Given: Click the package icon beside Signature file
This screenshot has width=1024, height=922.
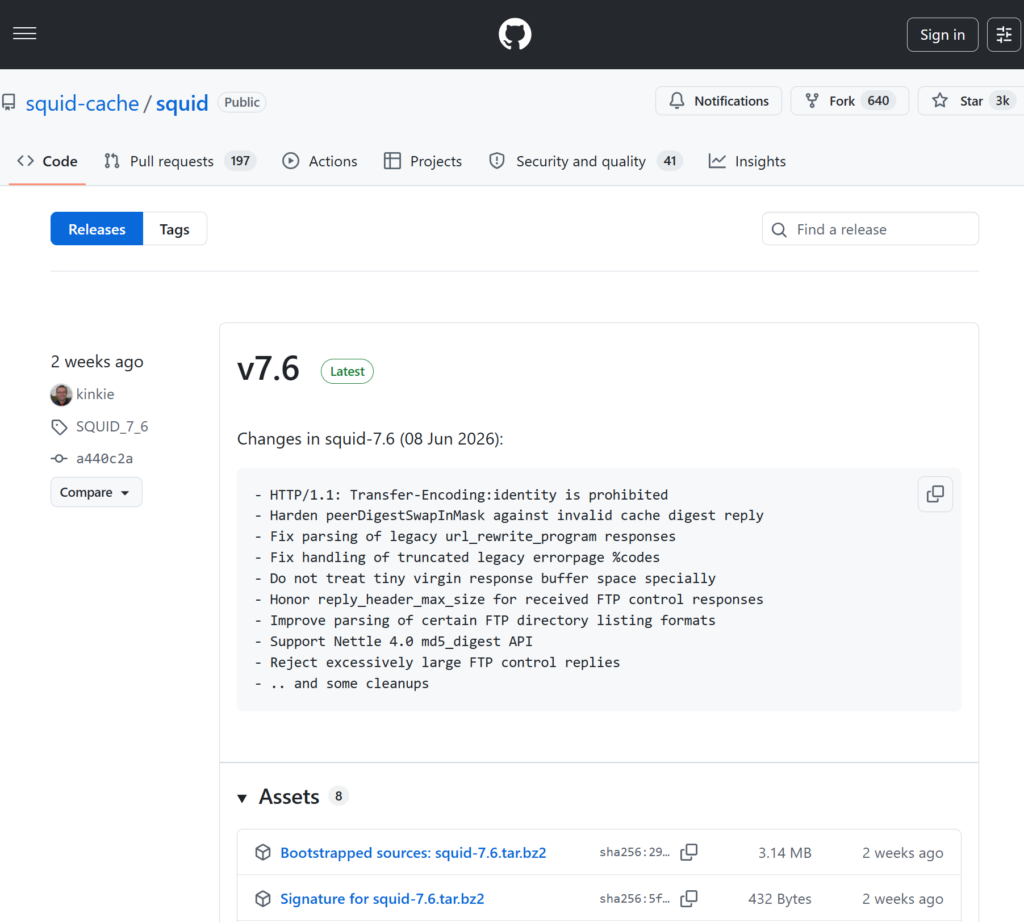Looking at the screenshot, I should click(263, 898).
